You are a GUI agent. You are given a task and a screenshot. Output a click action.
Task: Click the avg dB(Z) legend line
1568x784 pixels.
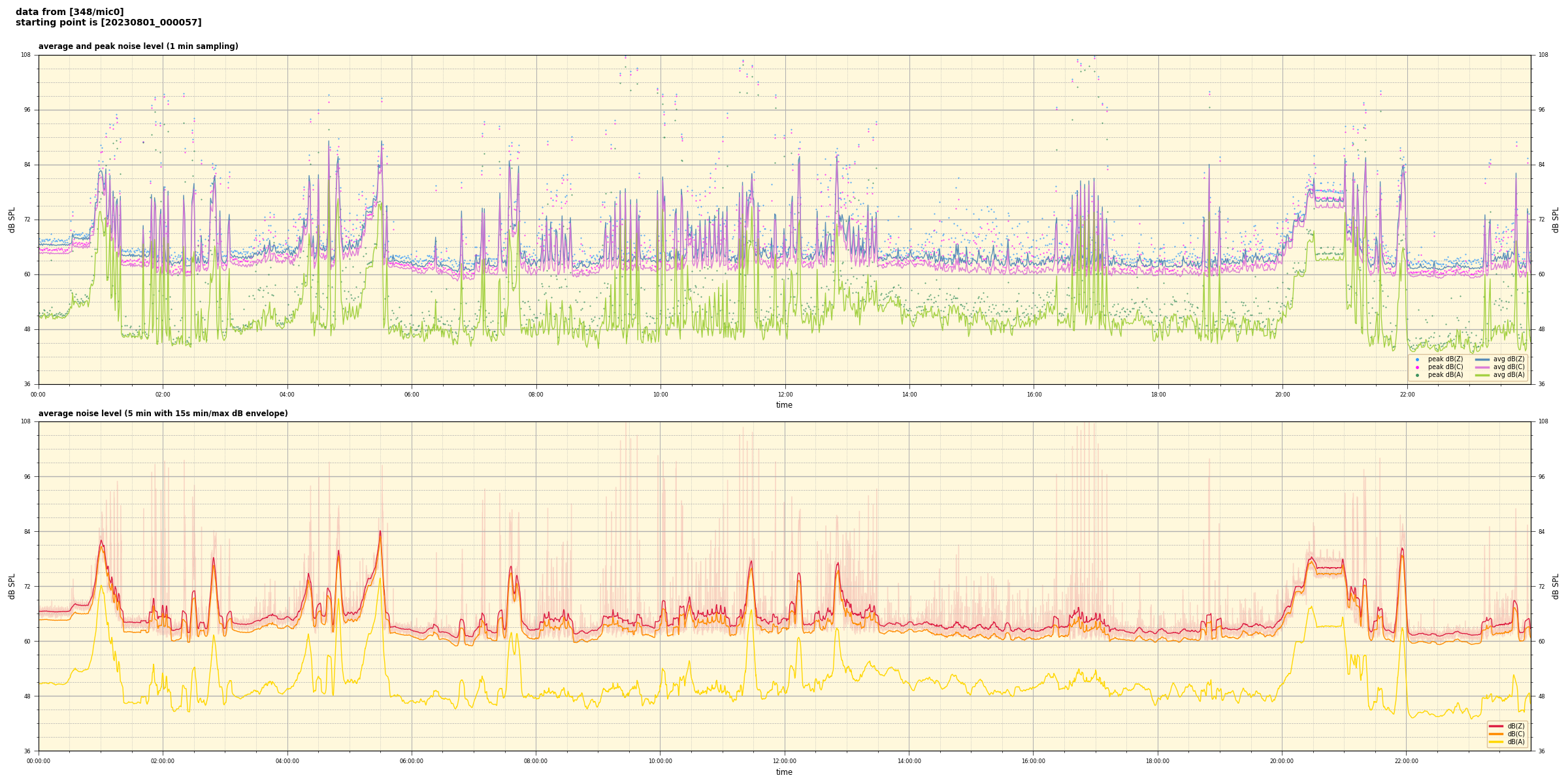click(1482, 359)
